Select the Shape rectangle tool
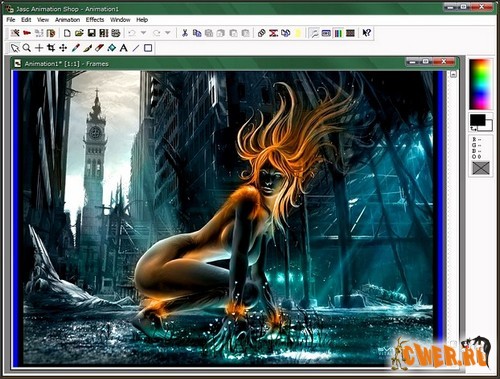Image resolution: width=500 pixels, height=379 pixels. [148, 48]
